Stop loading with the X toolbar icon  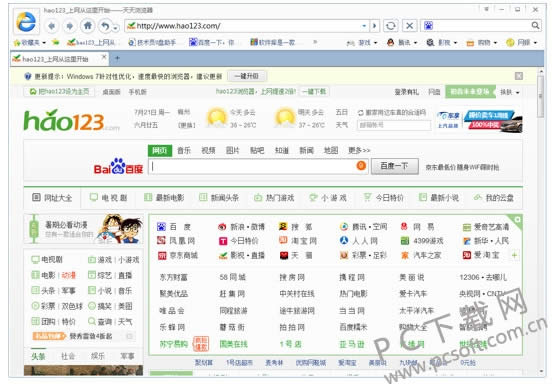[409, 26]
